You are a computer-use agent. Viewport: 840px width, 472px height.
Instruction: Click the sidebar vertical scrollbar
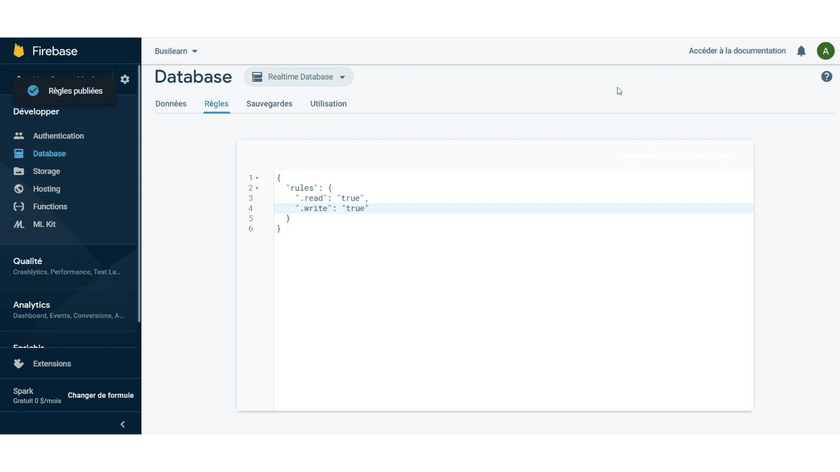(x=139, y=193)
